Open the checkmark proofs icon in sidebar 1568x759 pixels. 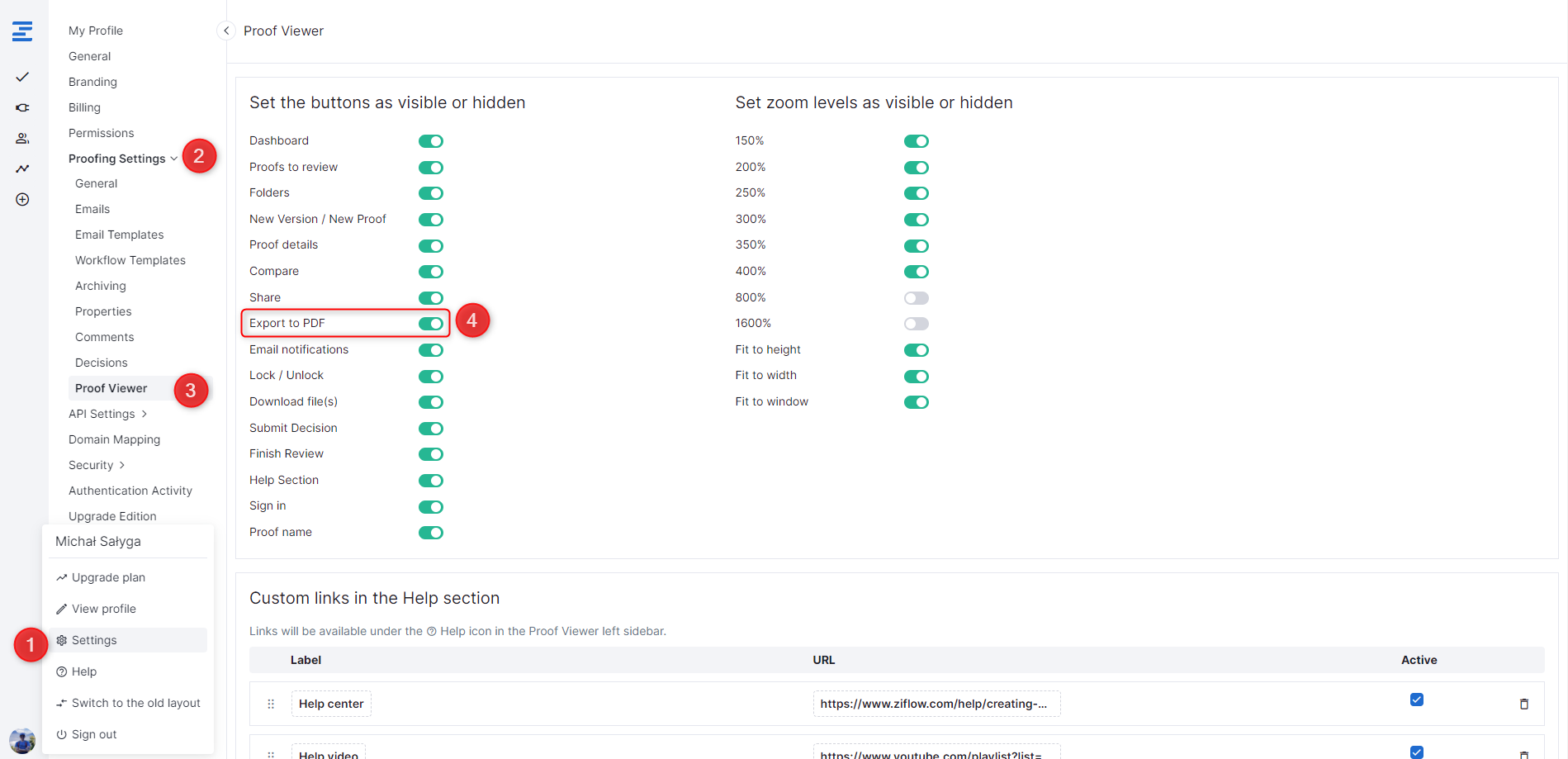(x=22, y=77)
